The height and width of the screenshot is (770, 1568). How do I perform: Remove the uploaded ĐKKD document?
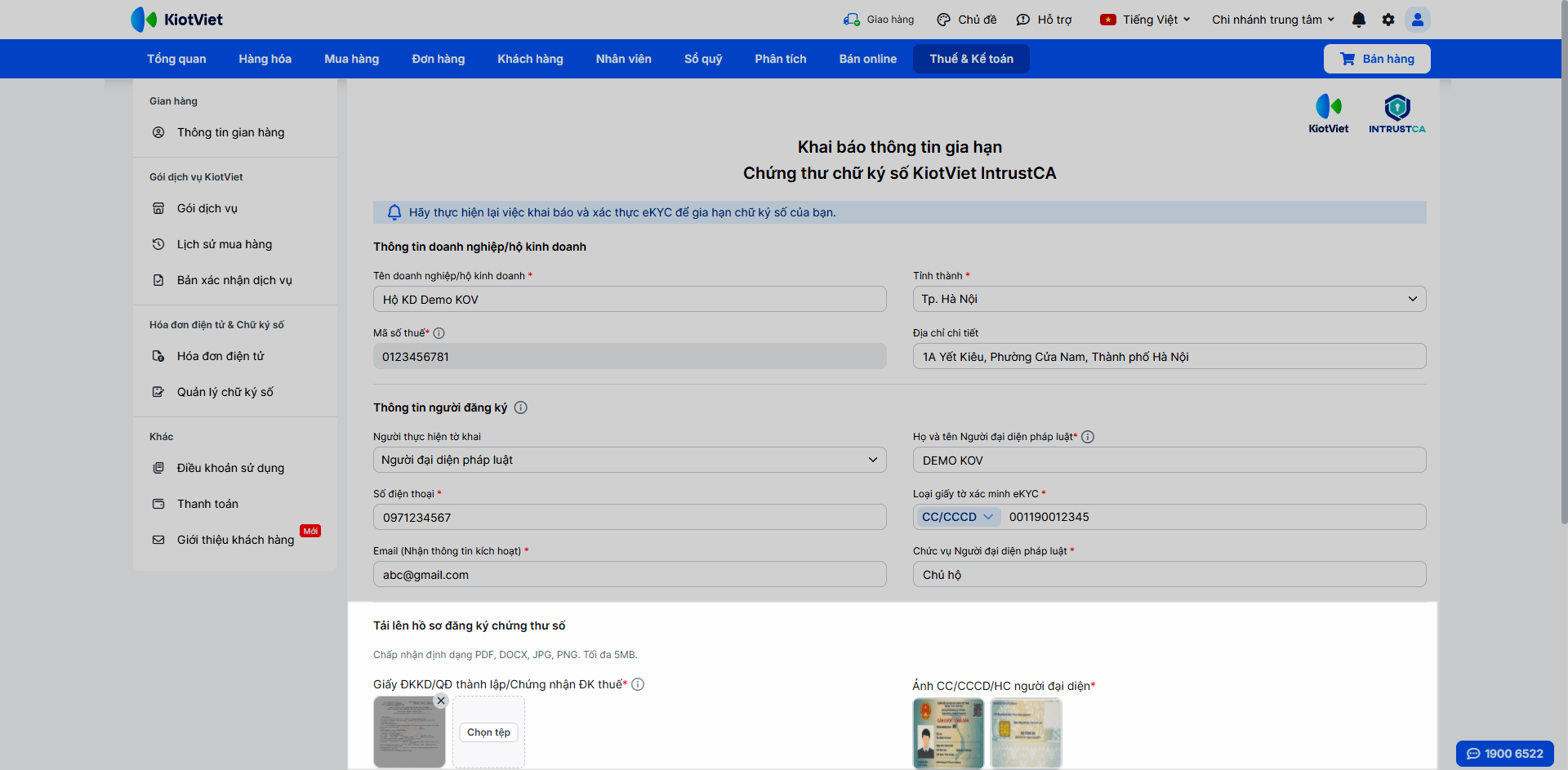click(x=441, y=701)
